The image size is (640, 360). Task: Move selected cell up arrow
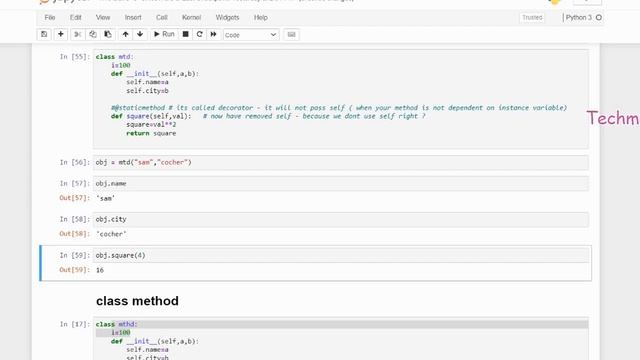coord(125,34)
